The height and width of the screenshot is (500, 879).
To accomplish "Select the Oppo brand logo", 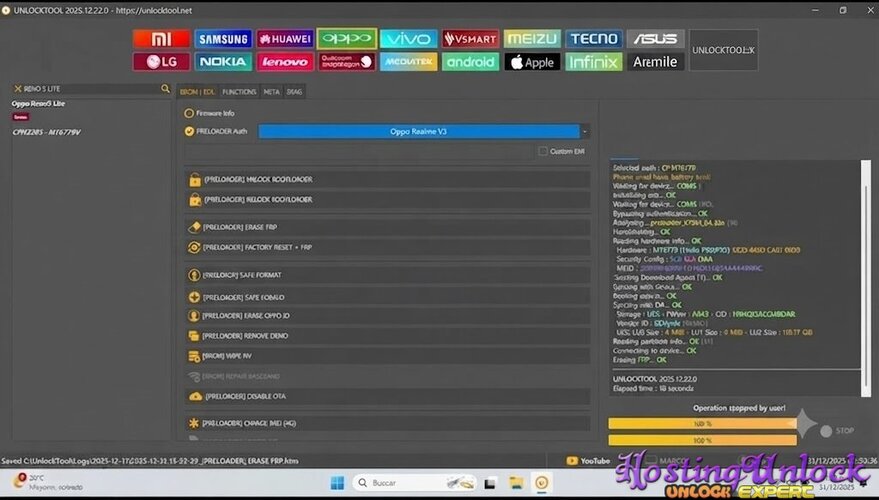I will [346, 39].
